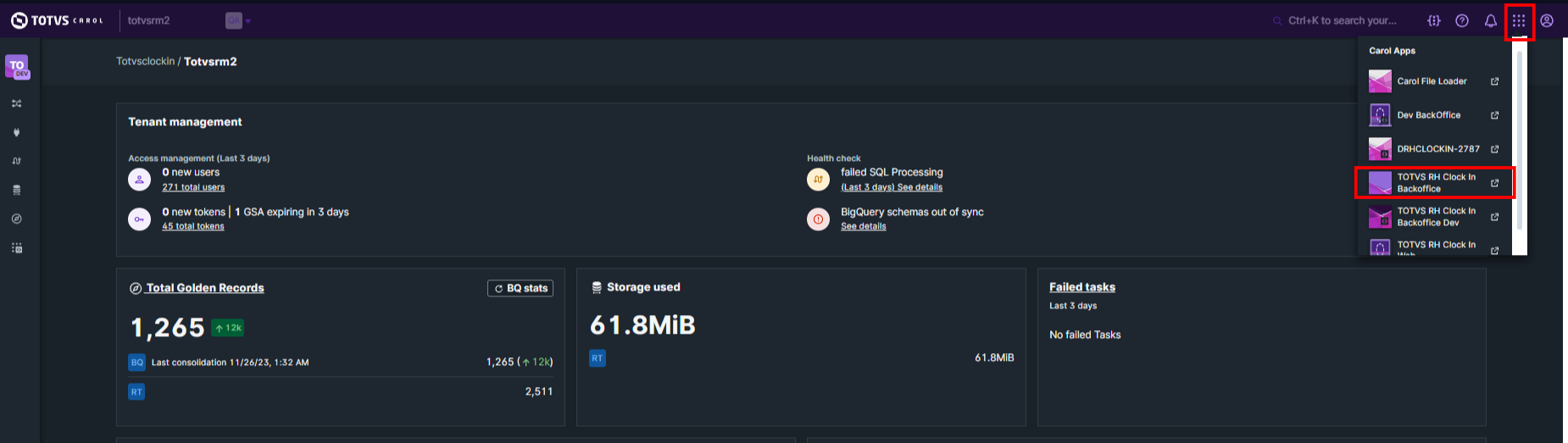Open Carol File Loader app
The height and width of the screenshot is (443, 1568).
1432,81
